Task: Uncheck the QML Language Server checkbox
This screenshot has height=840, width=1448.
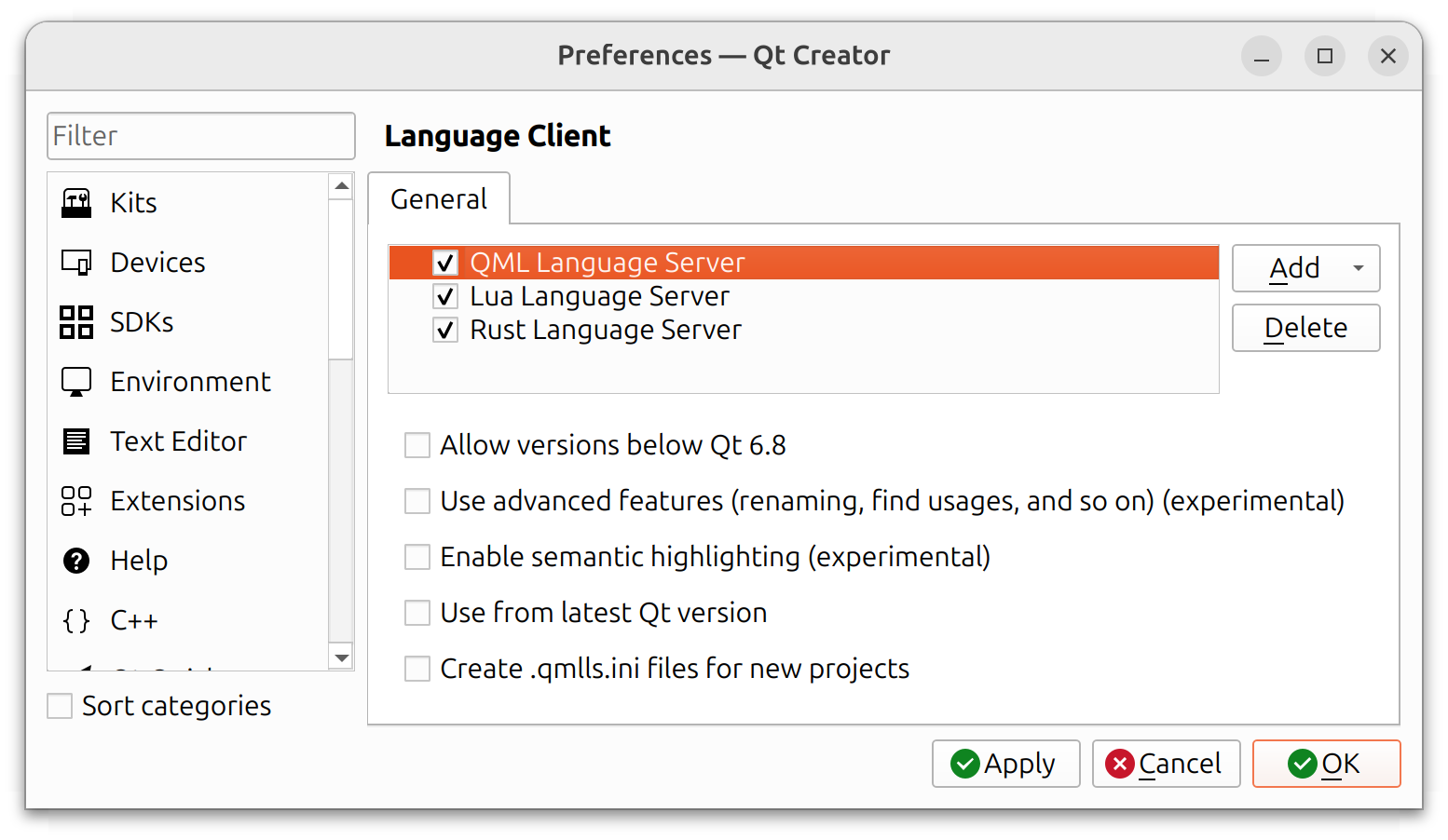Action: 445,264
